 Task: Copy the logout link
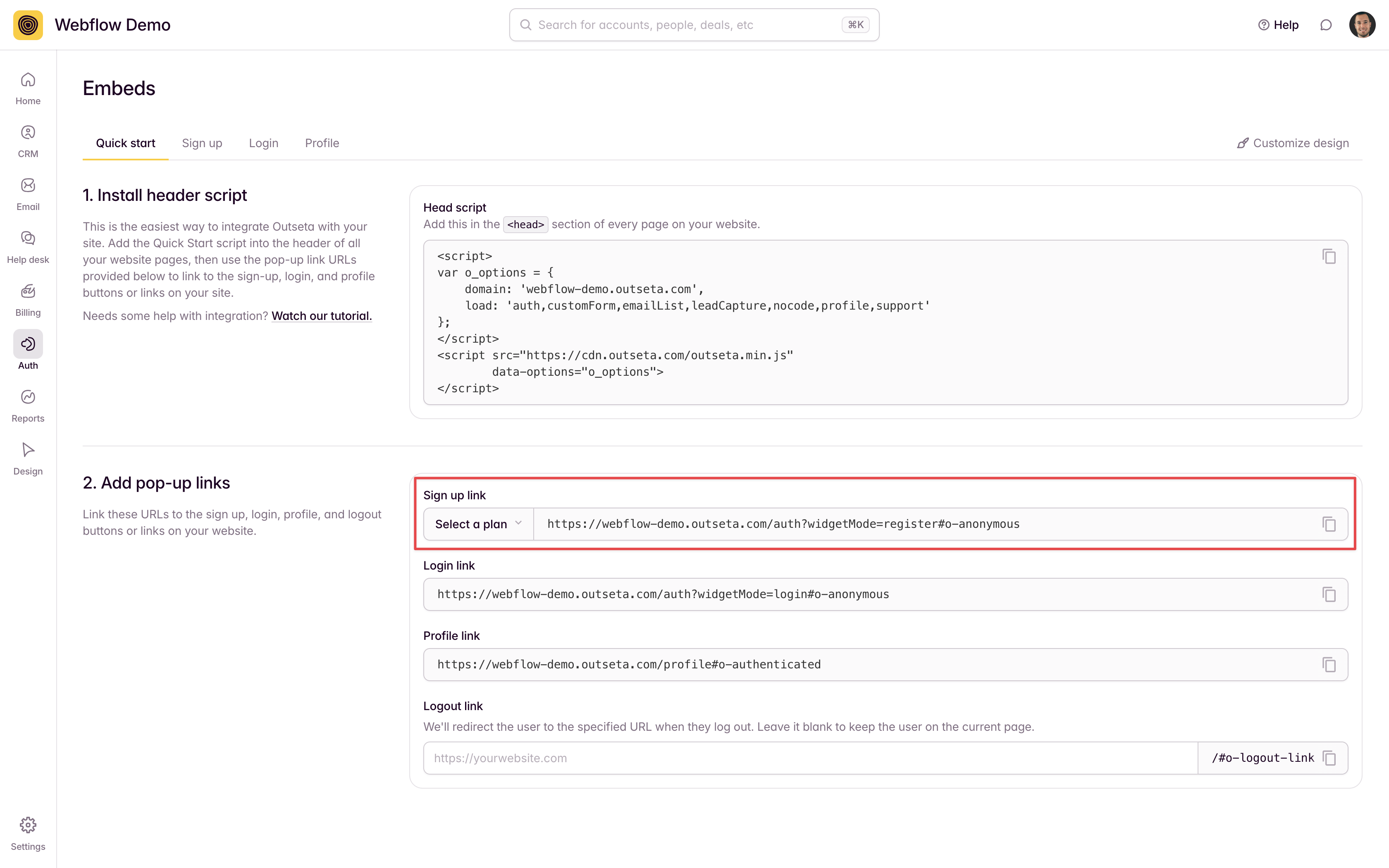pyautogui.click(x=1329, y=758)
